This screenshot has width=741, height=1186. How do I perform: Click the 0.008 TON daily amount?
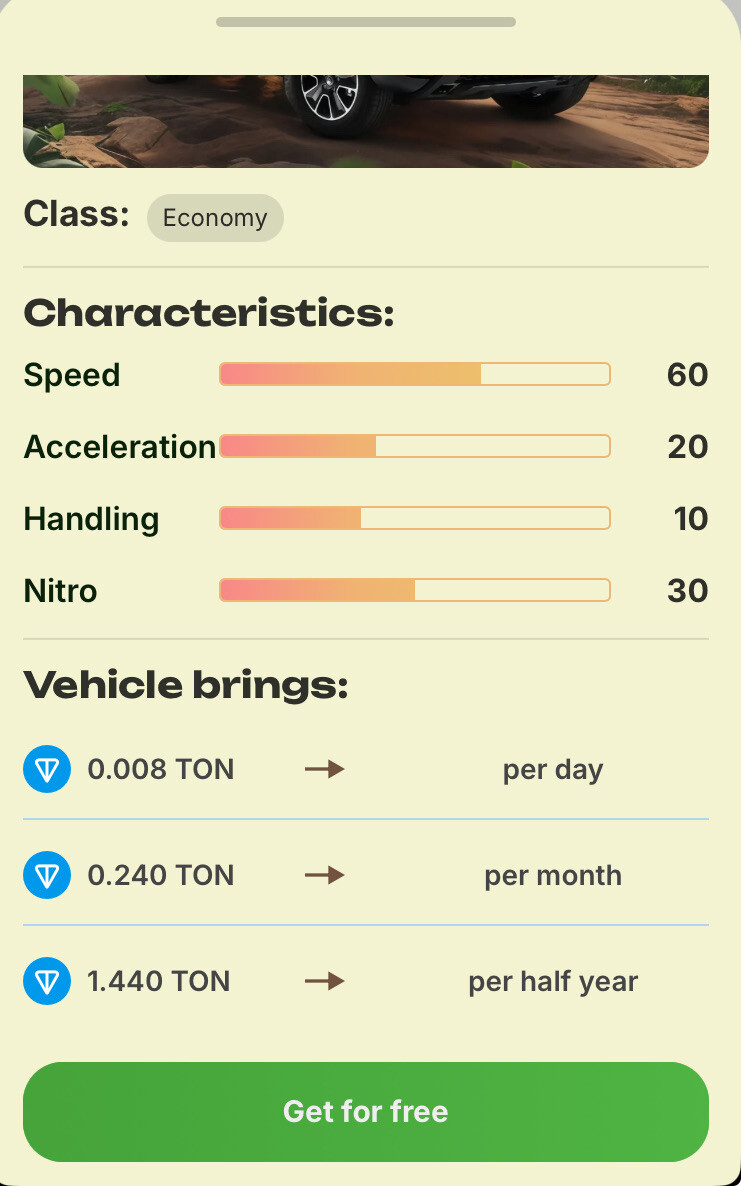161,769
